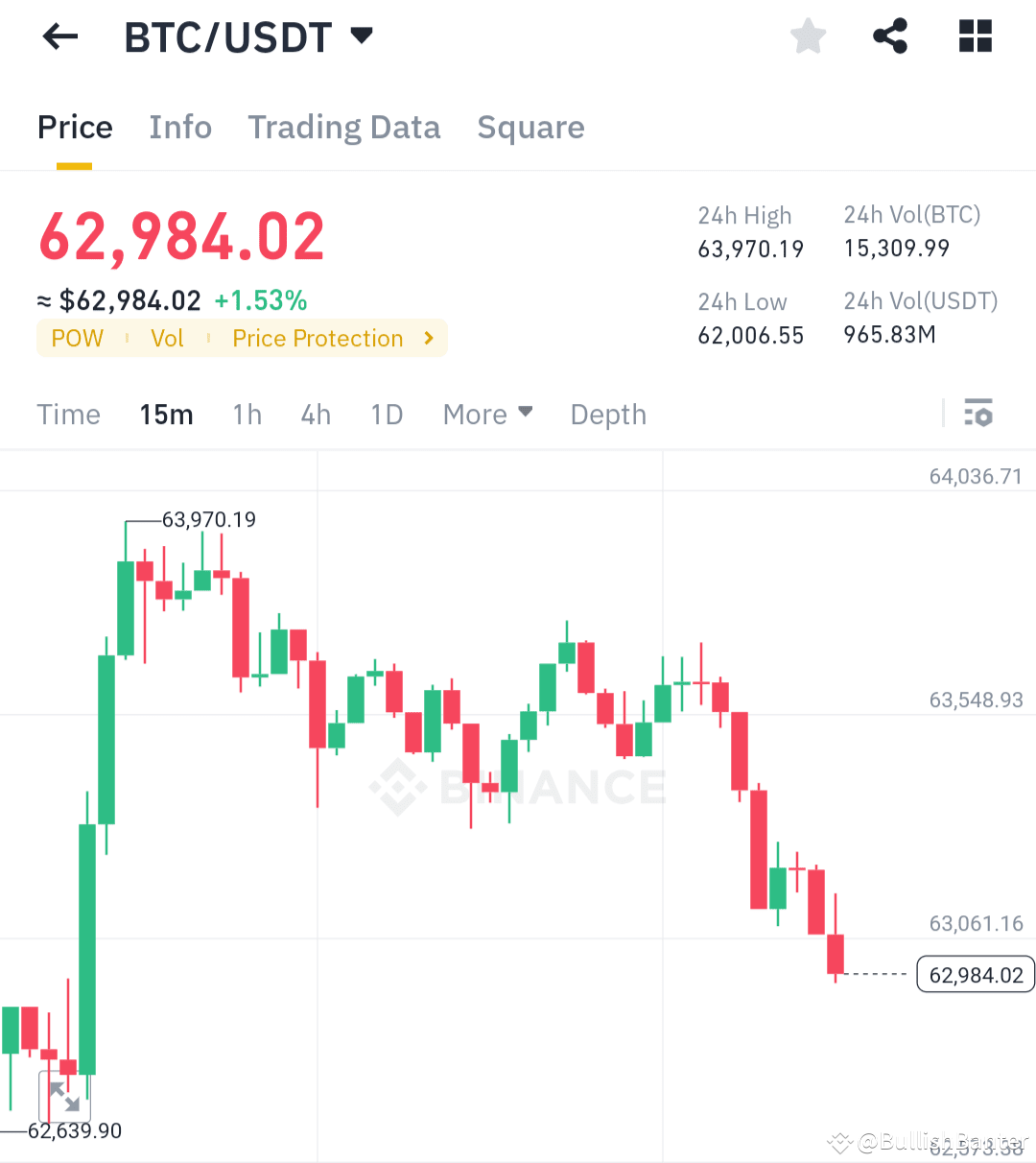Open chart display settings icon beside Depth

pos(979,414)
